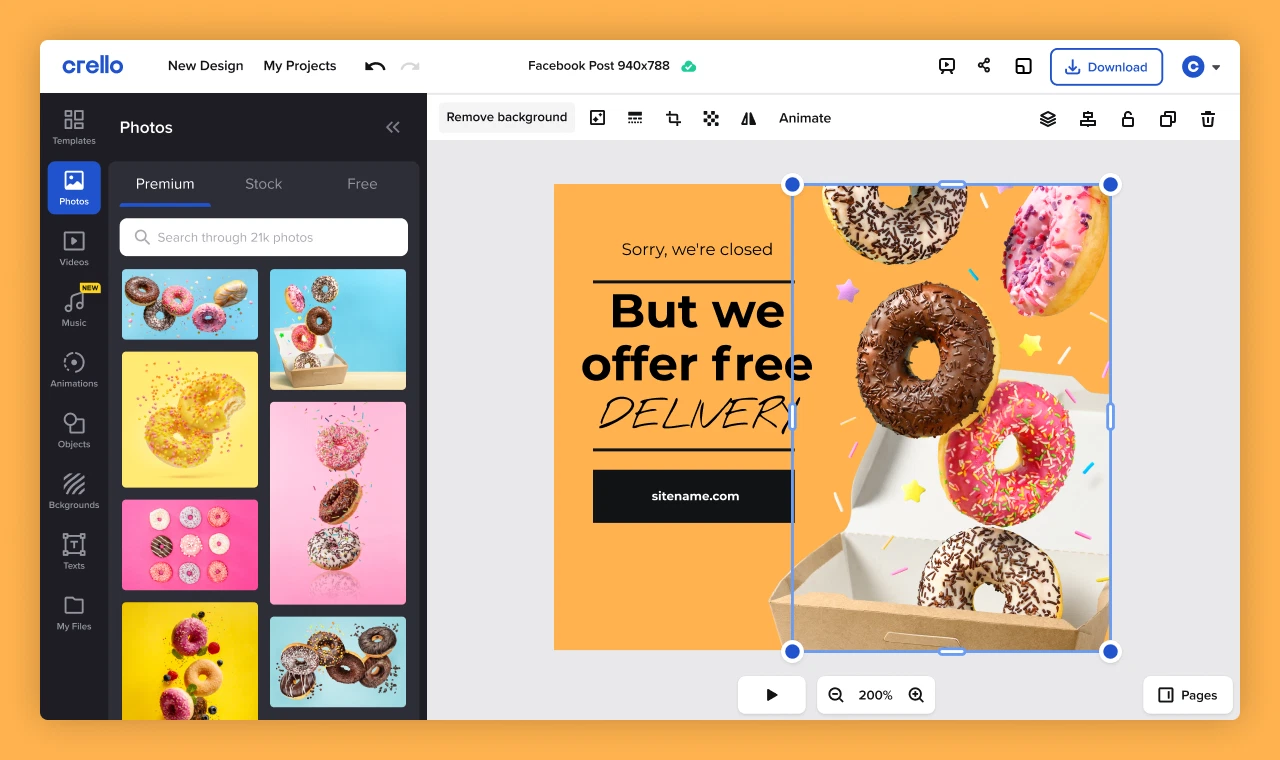Click the duplicate element icon

click(1168, 119)
